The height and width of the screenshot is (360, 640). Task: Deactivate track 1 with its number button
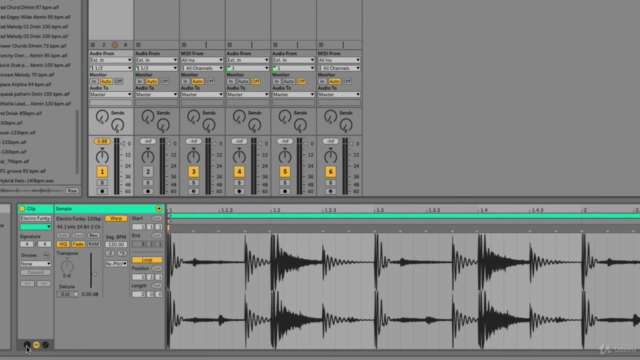[102, 172]
